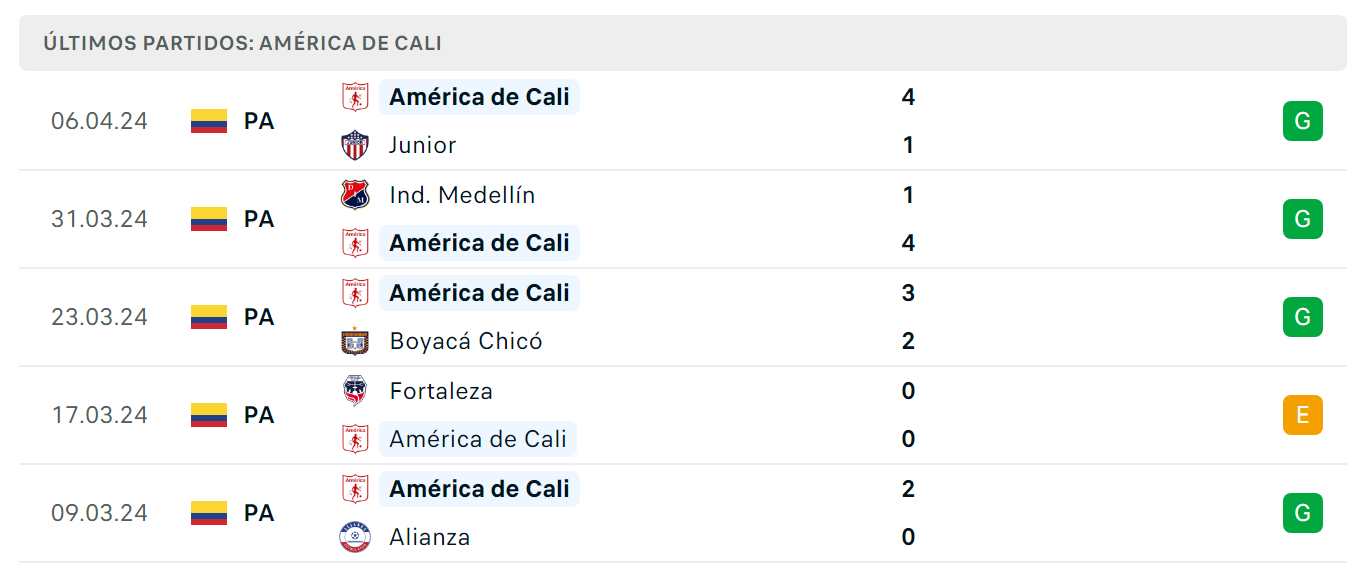The width and height of the screenshot is (1363, 573).
Task: Click the Boyacá Chicó team crest
Action: click(x=355, y=341)
